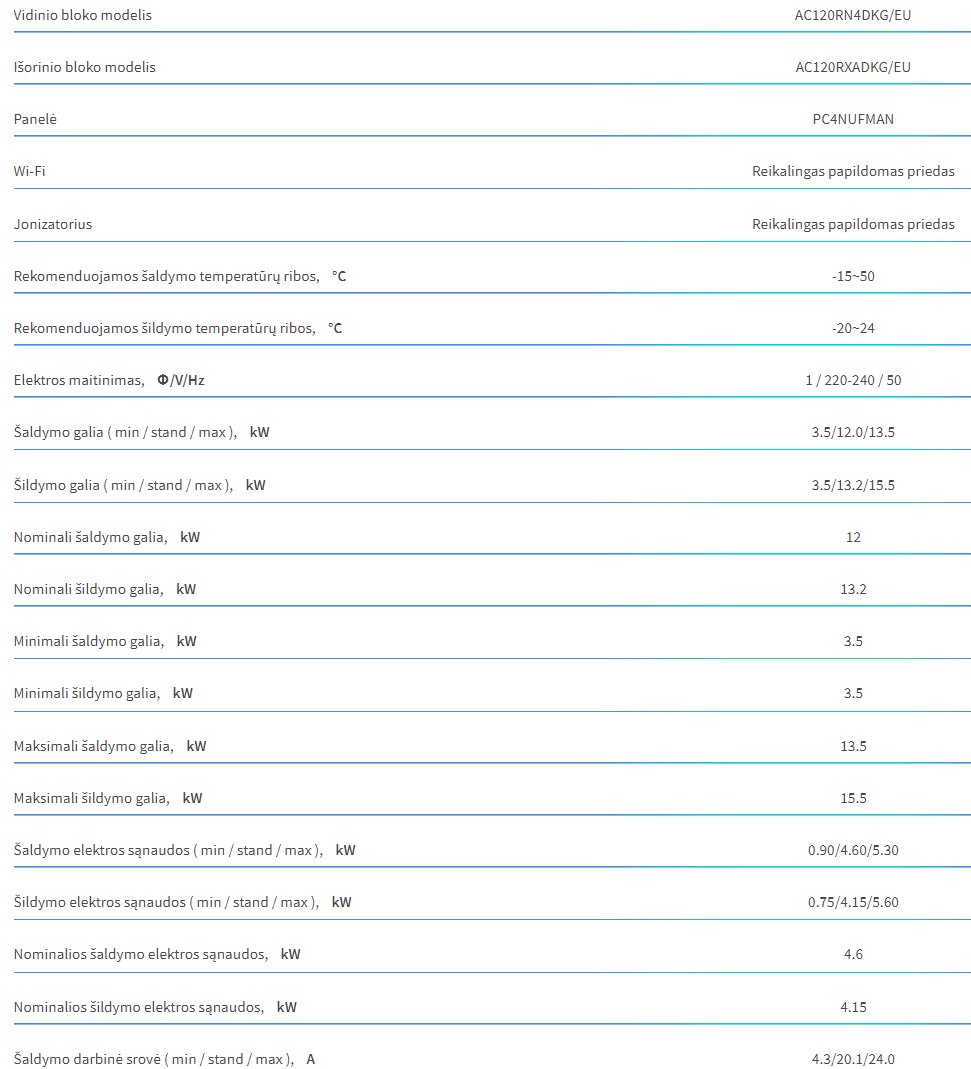Click the Jonizatorius row label
971x1069 pixels.
pyautogui.click(x=53, y=224)
